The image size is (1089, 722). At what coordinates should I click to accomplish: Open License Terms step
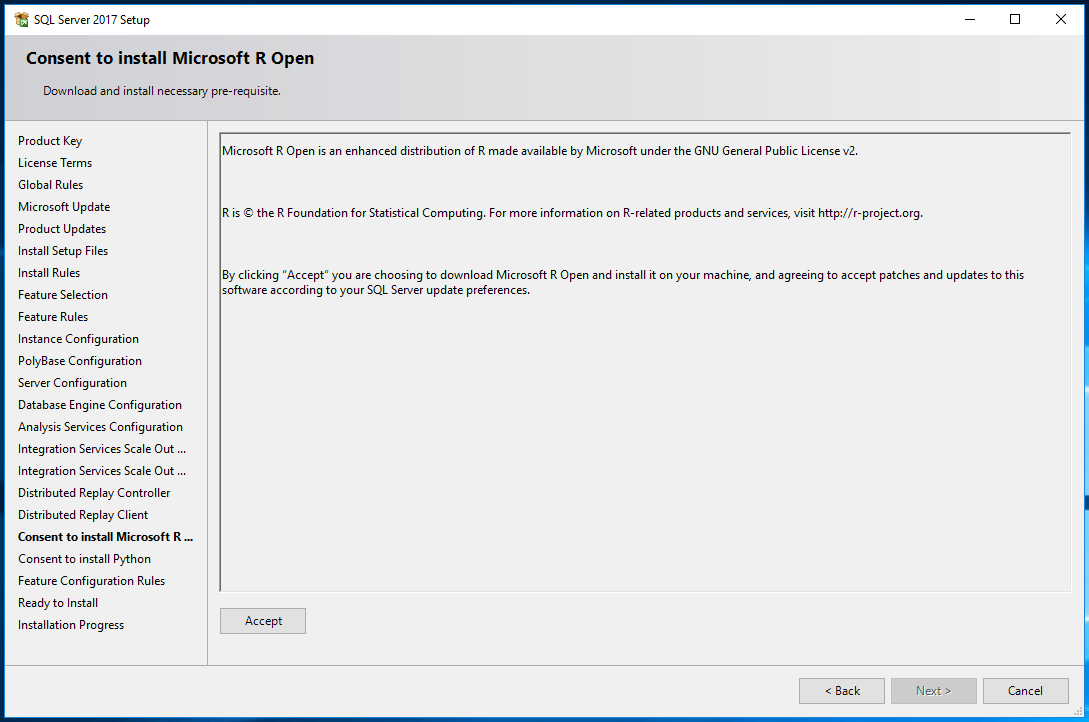tap(55, 163)
